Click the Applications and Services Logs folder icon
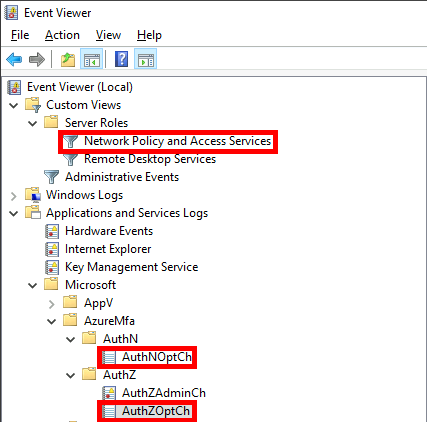The height and width of the screenshot is (422, 427). (x=33, y=213)
